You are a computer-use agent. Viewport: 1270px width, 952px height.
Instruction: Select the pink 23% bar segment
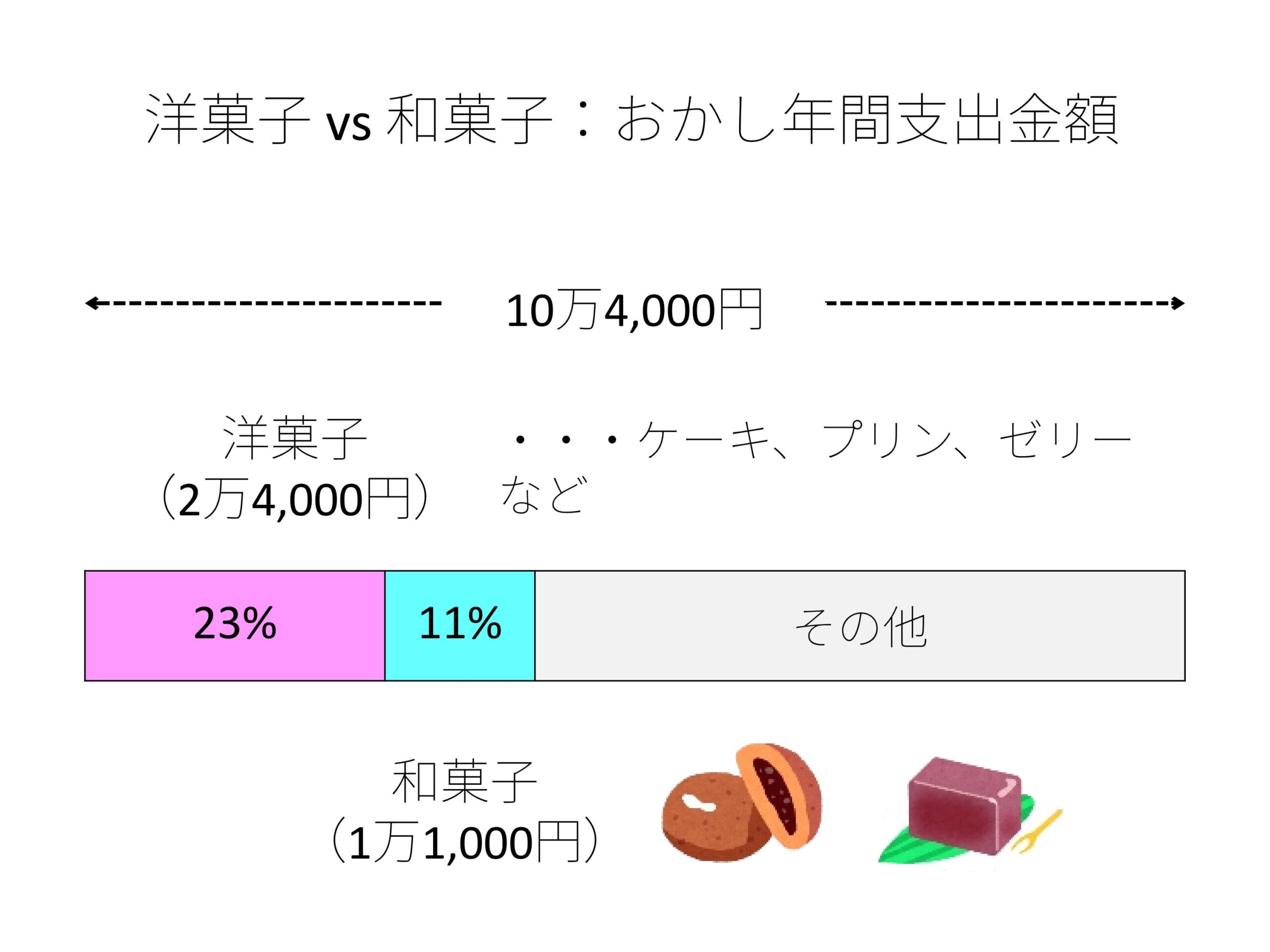235,625
